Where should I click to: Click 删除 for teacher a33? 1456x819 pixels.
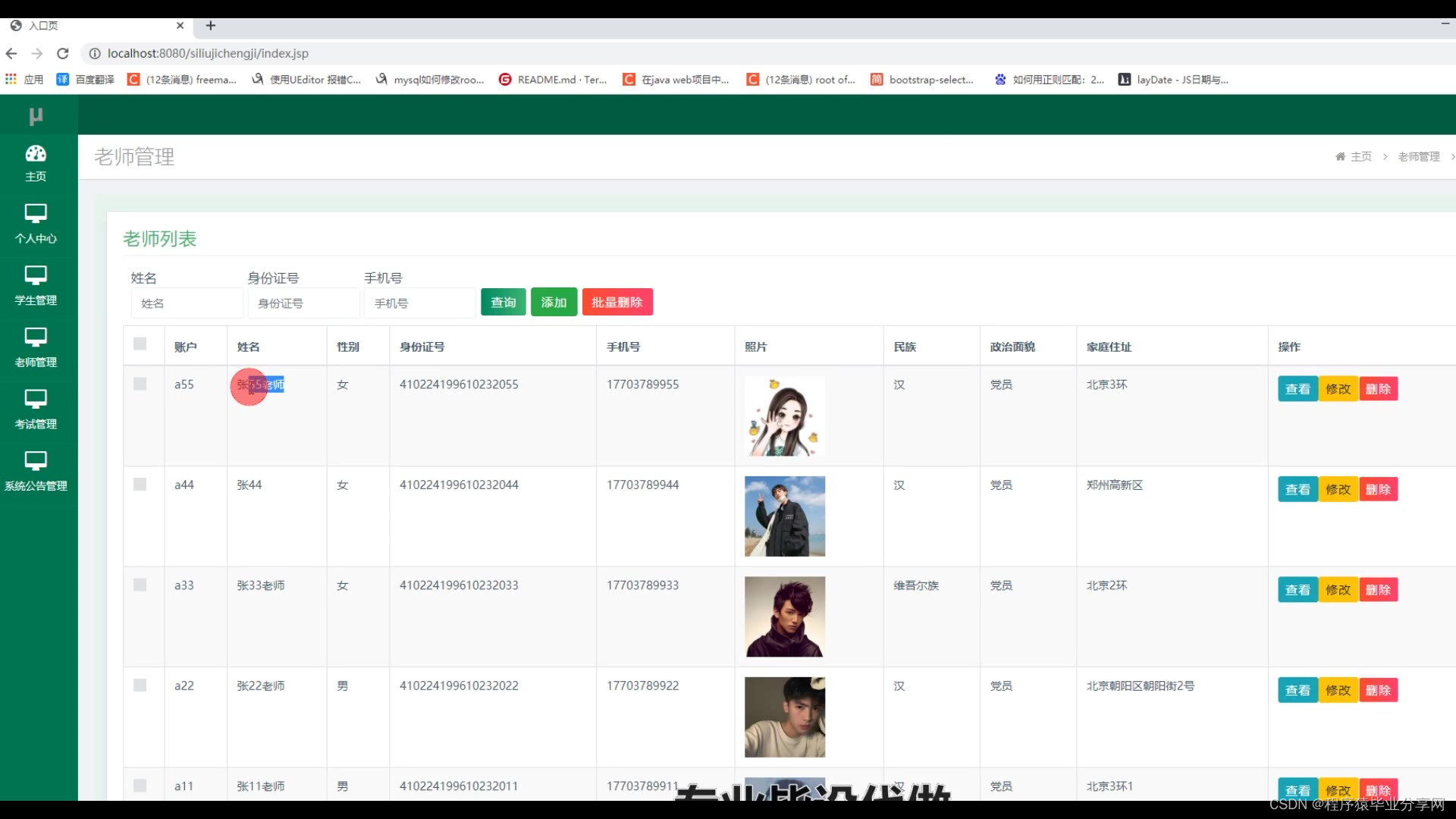coord(1378,590)
